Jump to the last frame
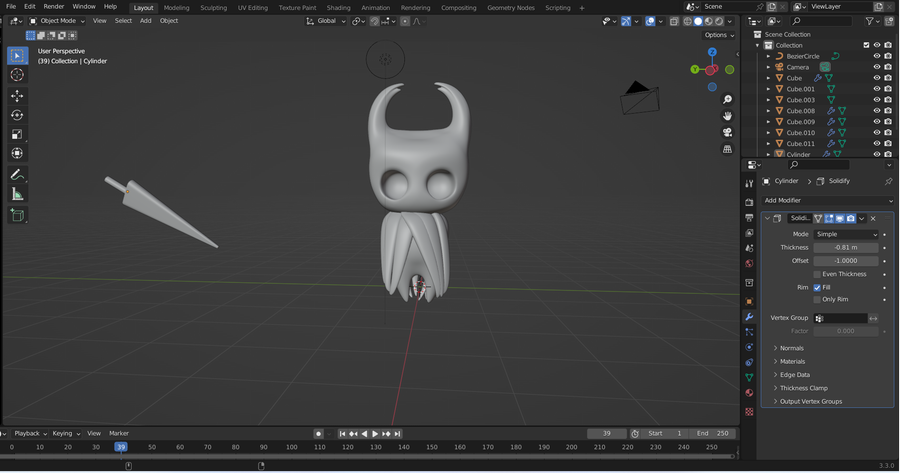This screenshot has height=473, width=900. [397, 434]
